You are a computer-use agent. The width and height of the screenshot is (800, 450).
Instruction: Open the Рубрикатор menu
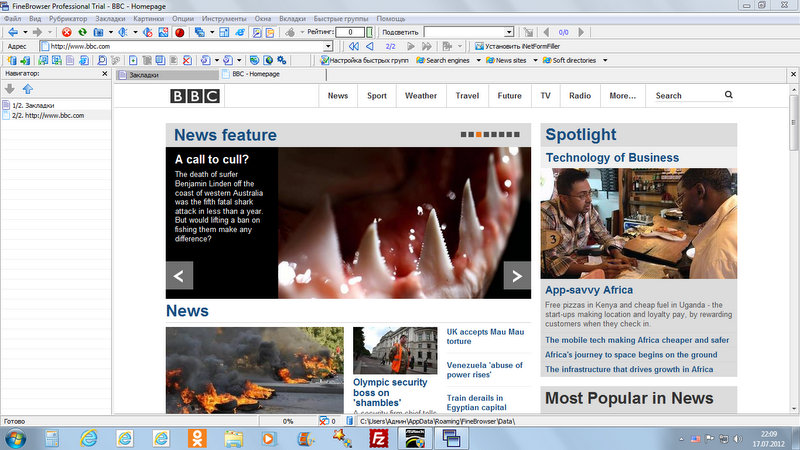point(68,18)
